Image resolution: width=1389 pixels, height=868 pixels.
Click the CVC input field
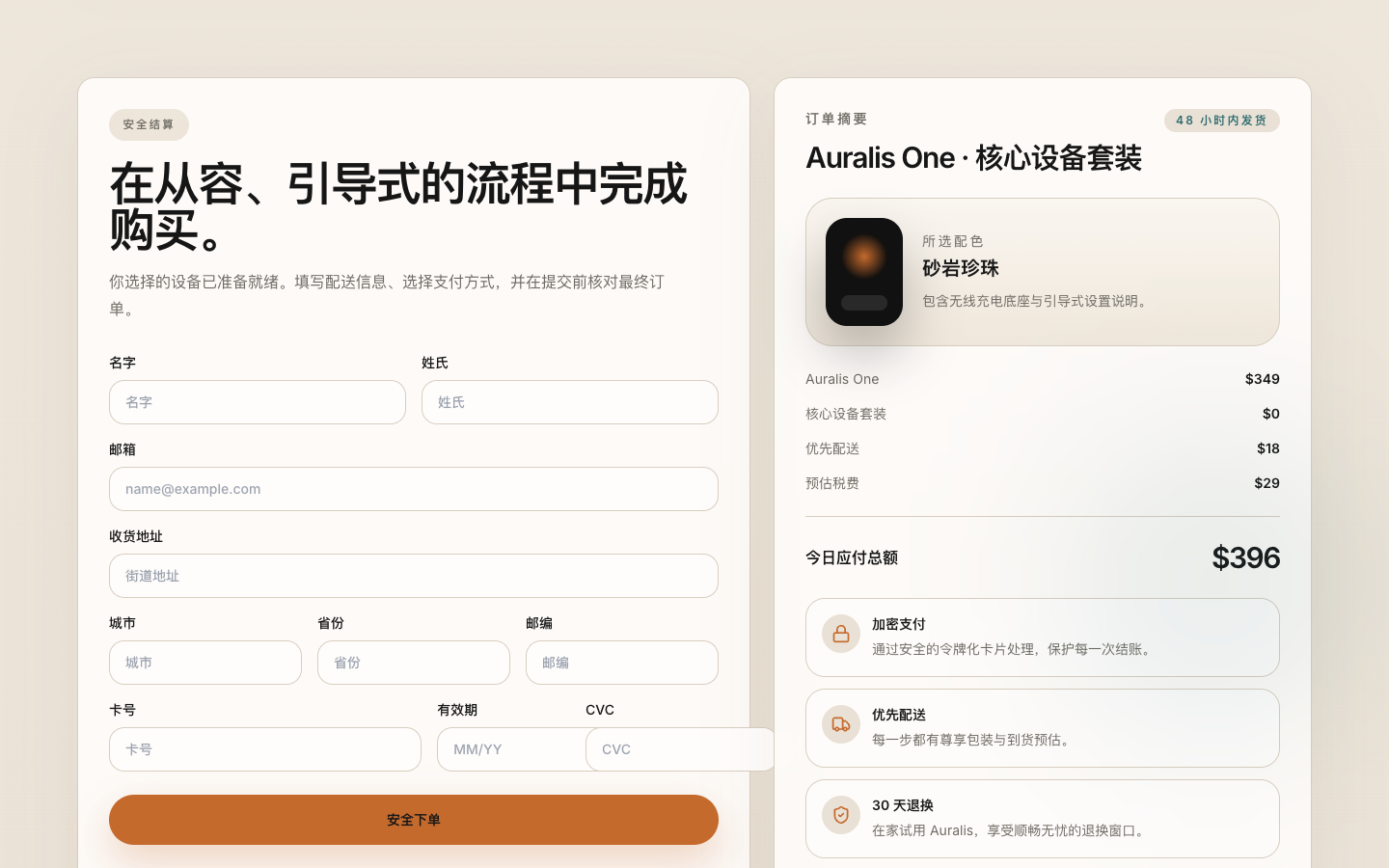click(x=680, y=749)
